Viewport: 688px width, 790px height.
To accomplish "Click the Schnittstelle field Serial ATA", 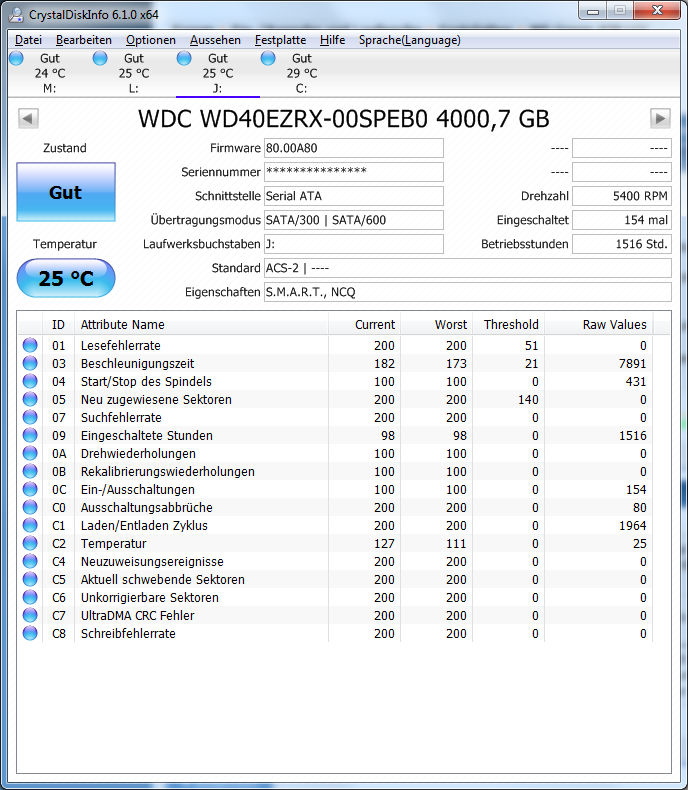I will pos(354,196).
